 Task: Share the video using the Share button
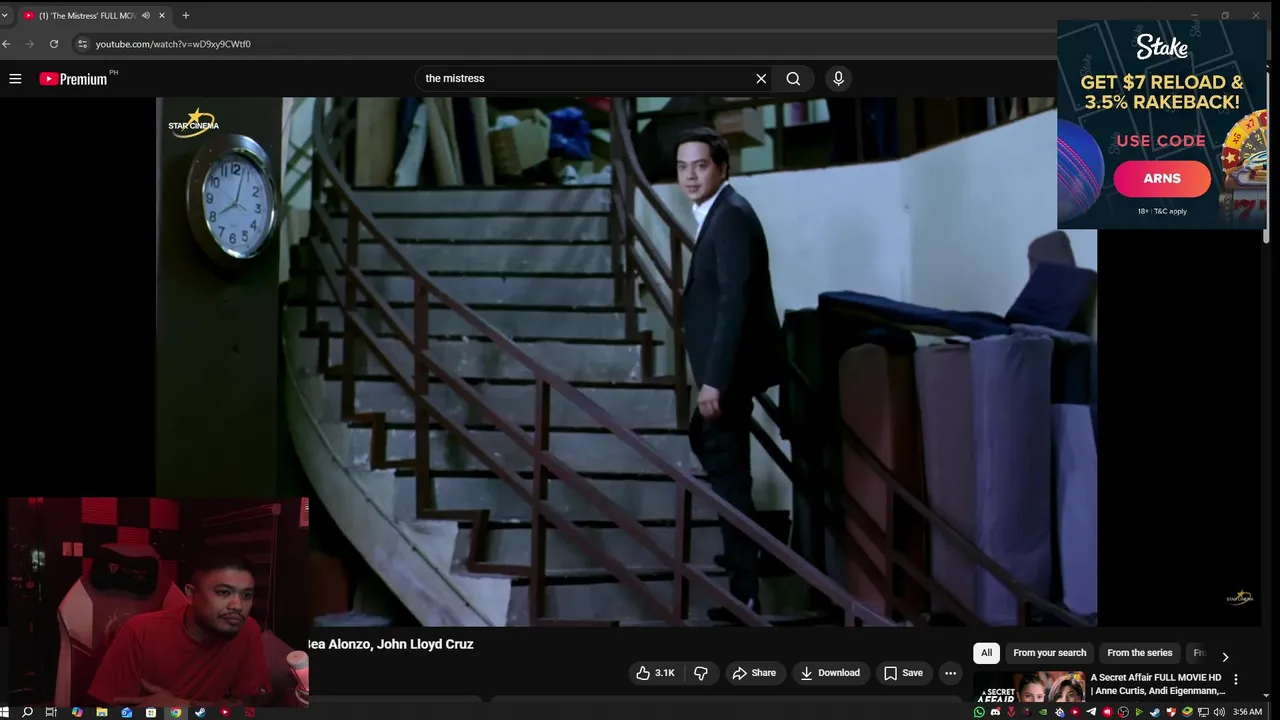point(754,673)
